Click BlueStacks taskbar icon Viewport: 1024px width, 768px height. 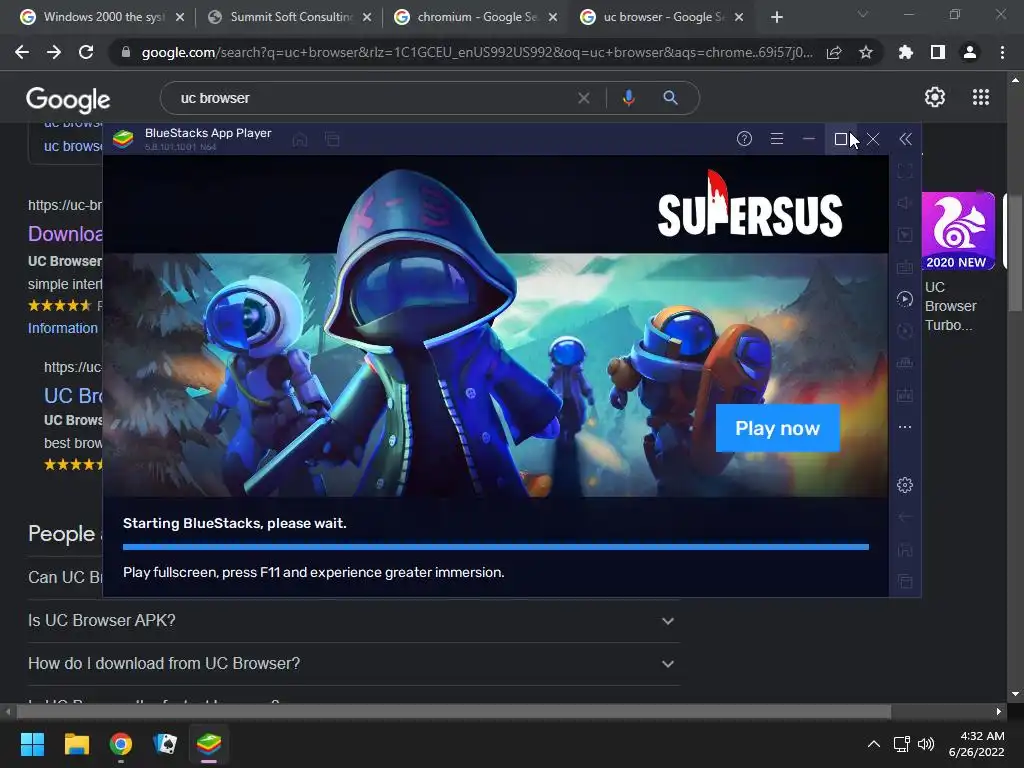point(209,744)
